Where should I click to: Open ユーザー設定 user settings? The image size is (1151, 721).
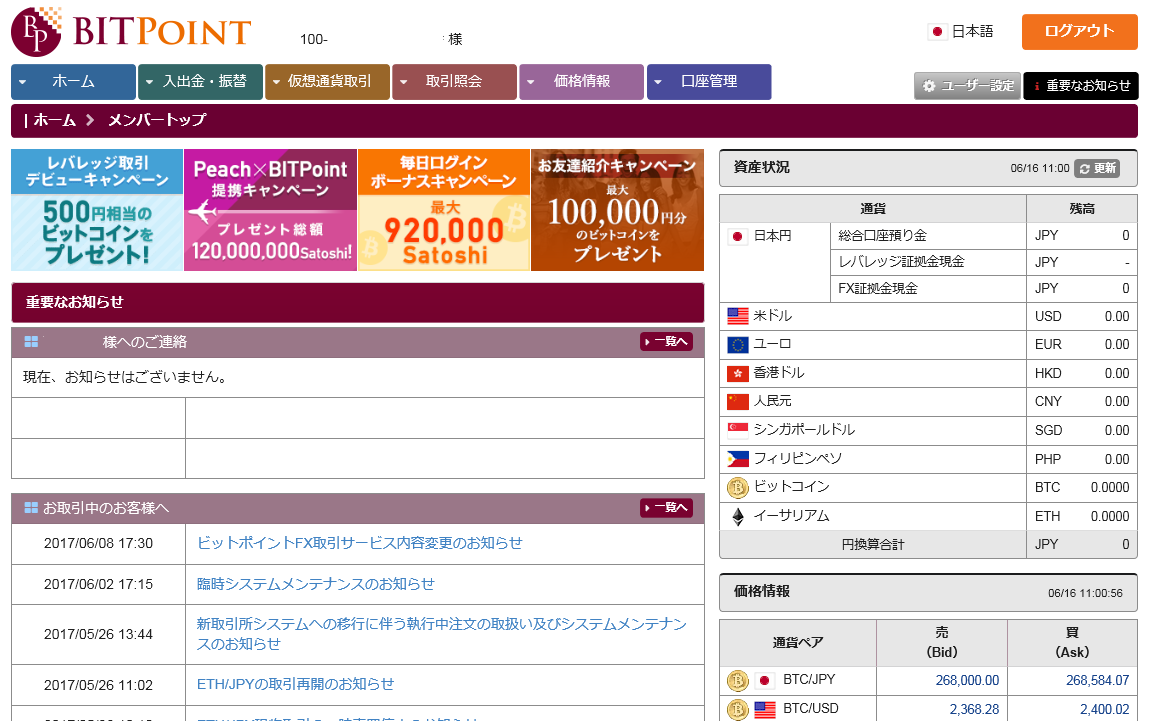[x=967, y=86]
